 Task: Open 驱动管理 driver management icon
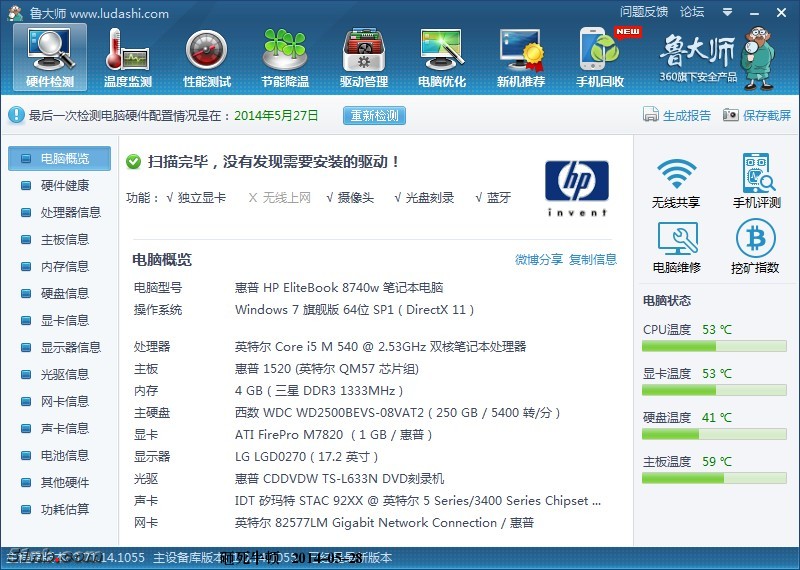(x=363, y=50)
